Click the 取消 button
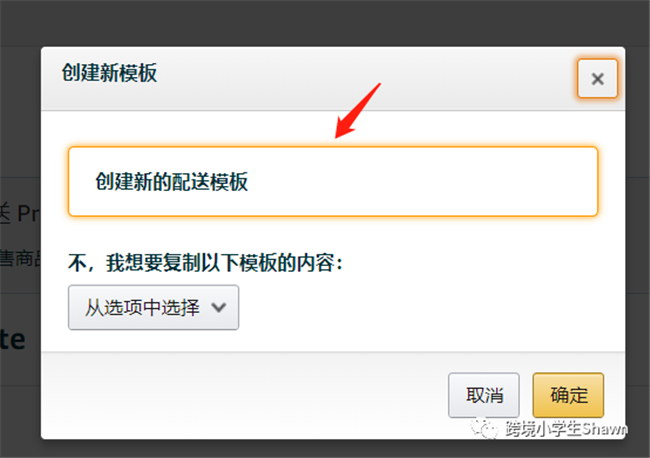Screen dimensions: 650x458 [x=484, y=395]
